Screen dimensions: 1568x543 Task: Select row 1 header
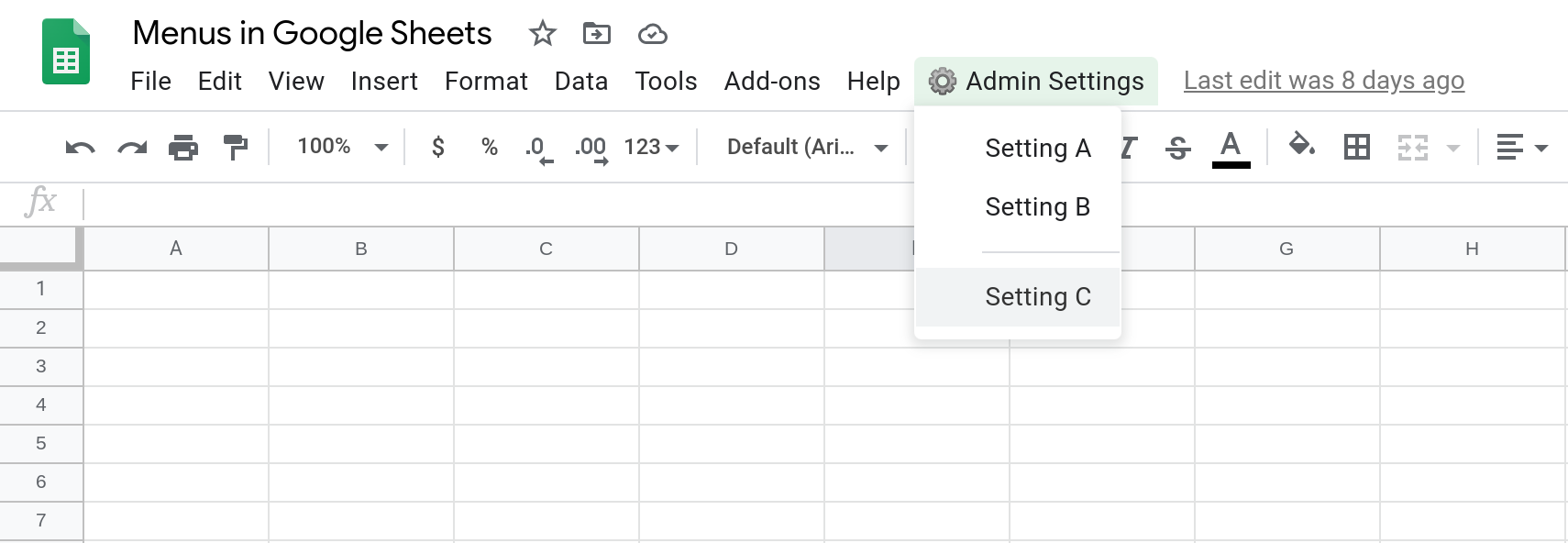[x=41, y=289]
